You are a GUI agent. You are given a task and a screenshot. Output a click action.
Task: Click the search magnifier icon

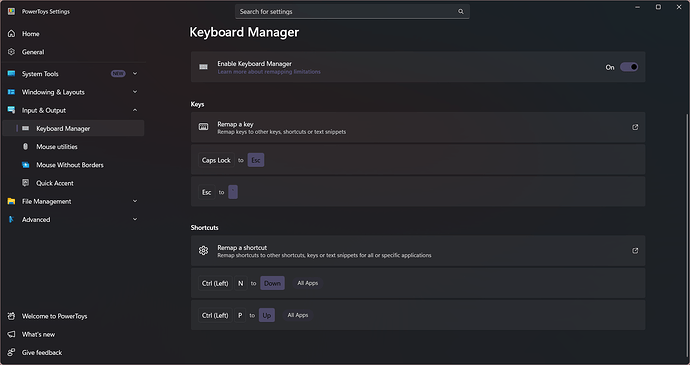461,11
